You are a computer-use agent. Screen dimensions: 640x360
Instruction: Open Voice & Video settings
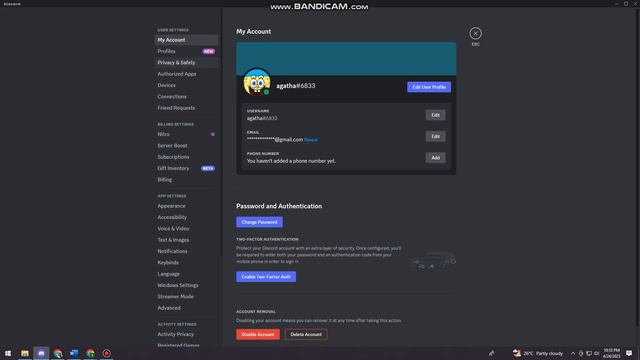pos(186,229)
